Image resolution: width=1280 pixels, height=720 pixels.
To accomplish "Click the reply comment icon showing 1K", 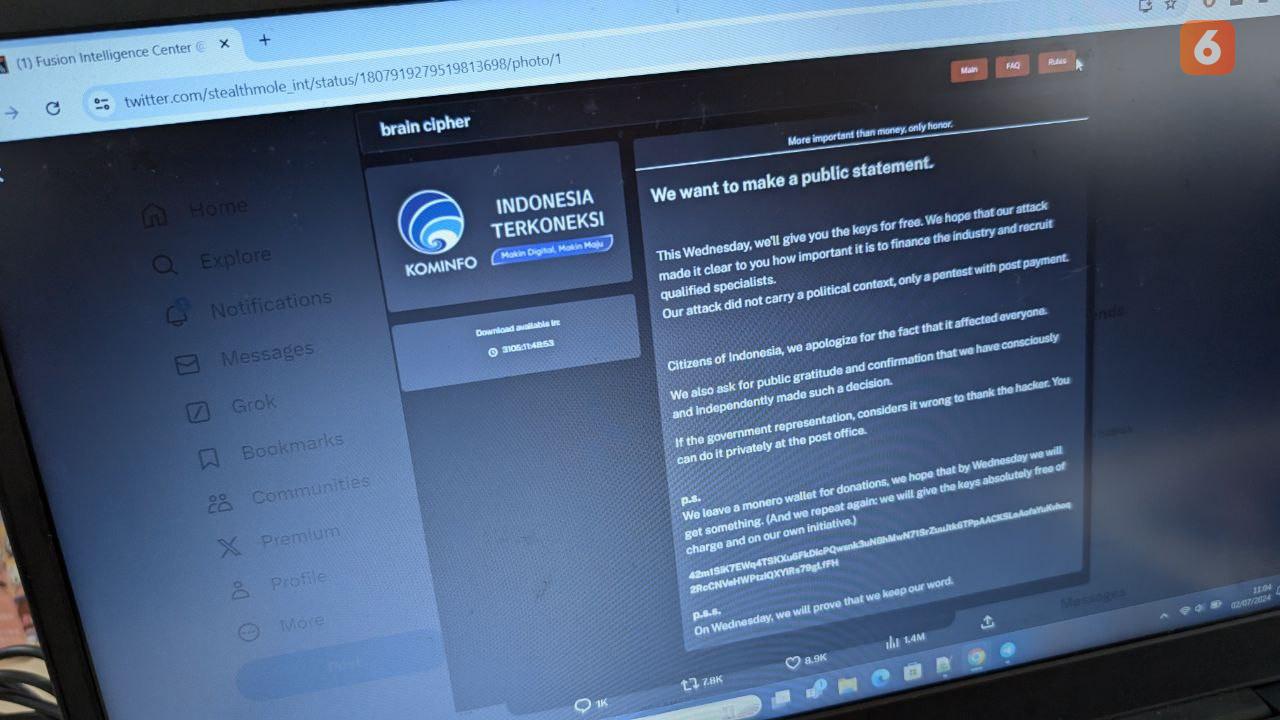I will click(582, 706).
